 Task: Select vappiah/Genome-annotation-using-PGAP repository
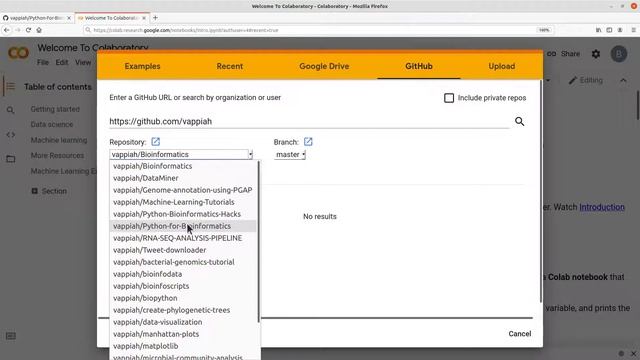coord(183,190)
